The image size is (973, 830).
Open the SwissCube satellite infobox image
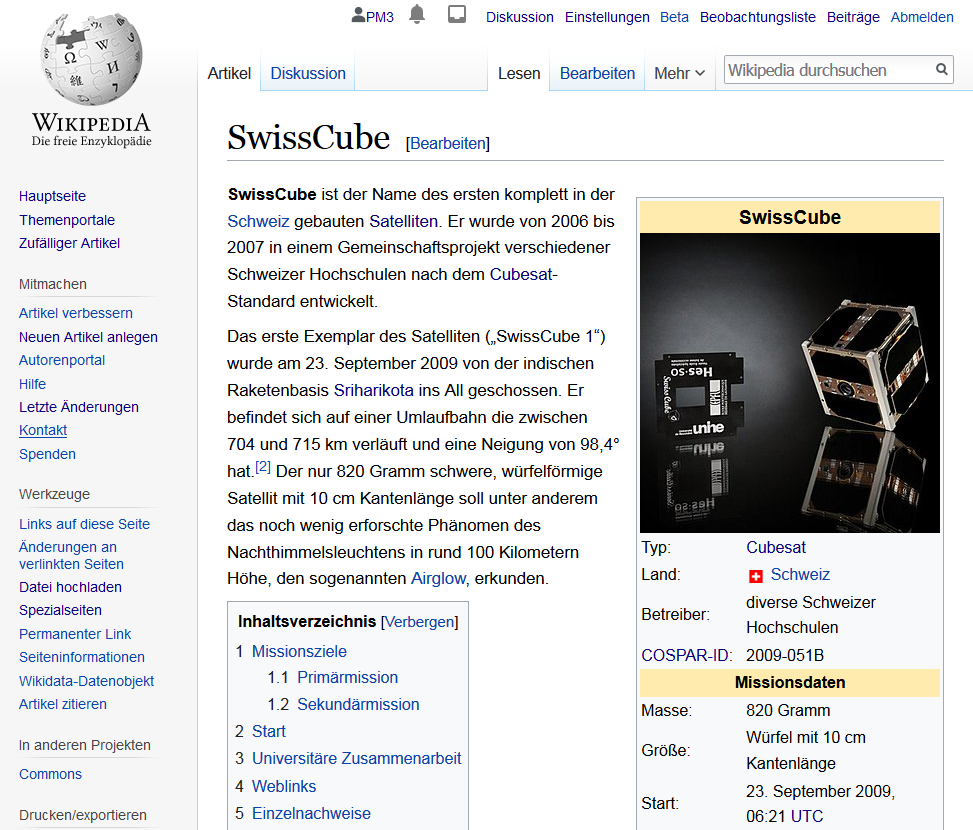click(x=790, y=383)
